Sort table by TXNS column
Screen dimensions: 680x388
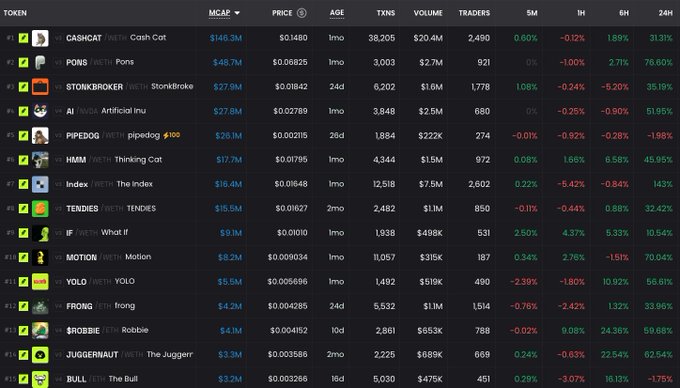[386, 13]
